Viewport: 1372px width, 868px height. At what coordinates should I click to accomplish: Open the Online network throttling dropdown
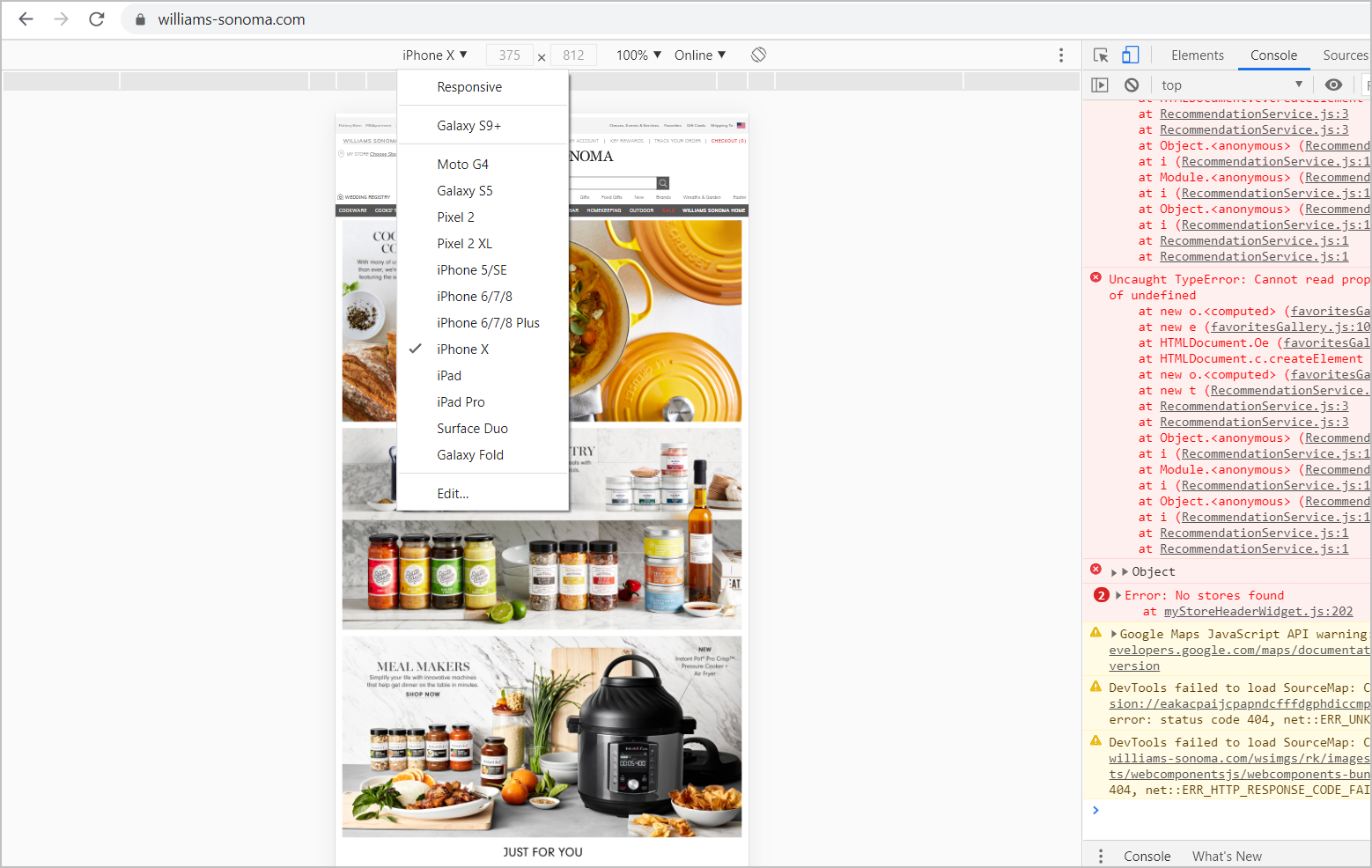699,55
